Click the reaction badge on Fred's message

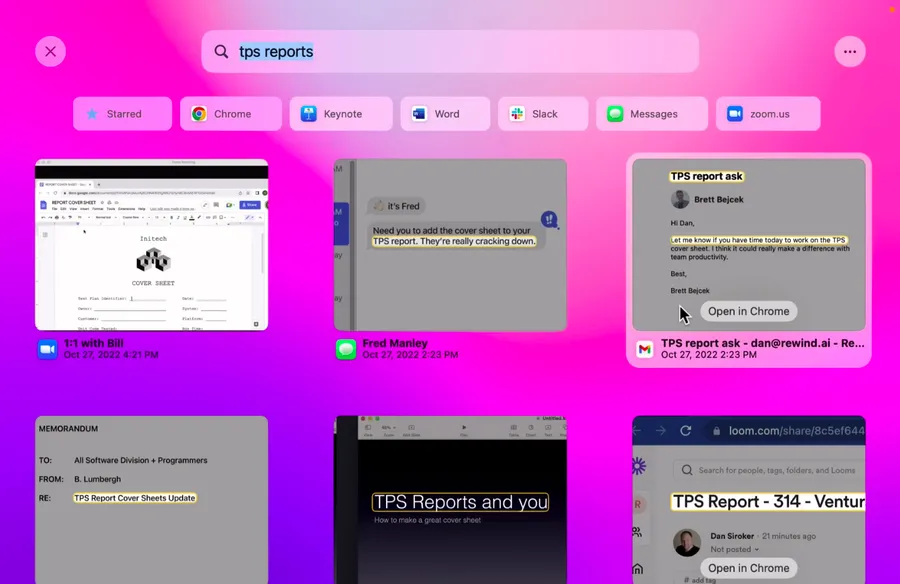point(549,219)
